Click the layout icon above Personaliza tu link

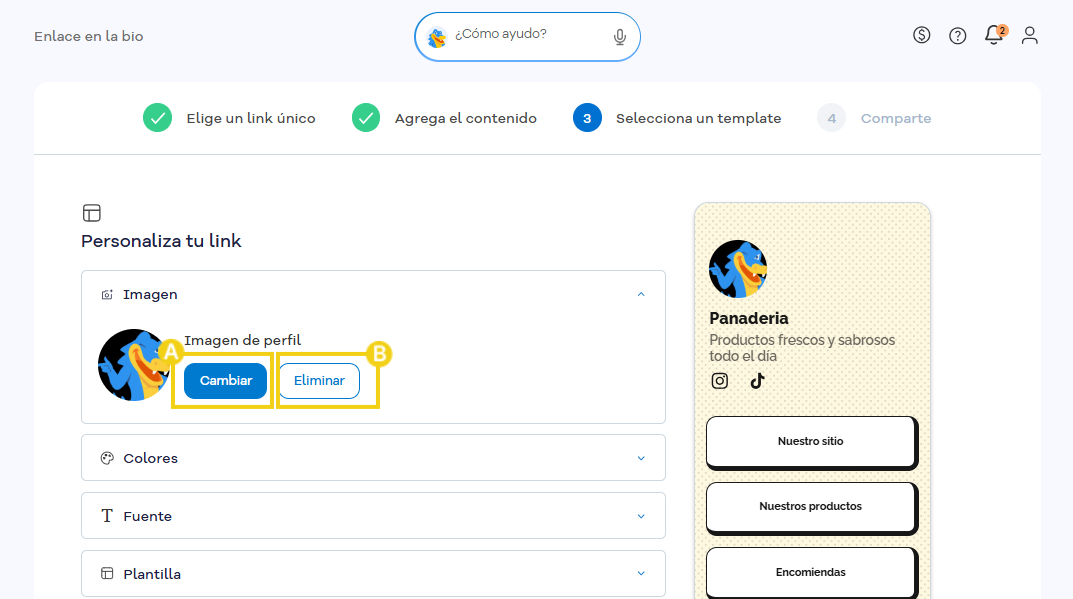(x=92, y=213)
